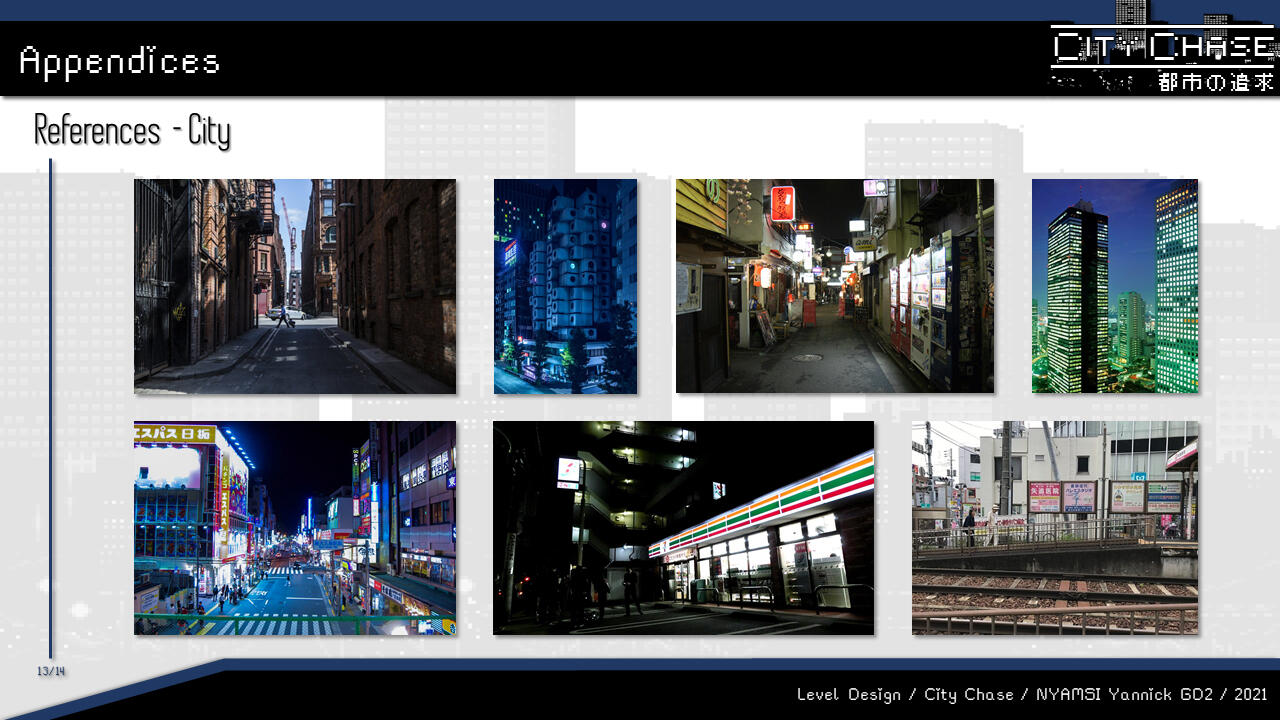
Task: Click the Level Design footer credit text
Action: pyautogui.click(x=1032, y=694)
